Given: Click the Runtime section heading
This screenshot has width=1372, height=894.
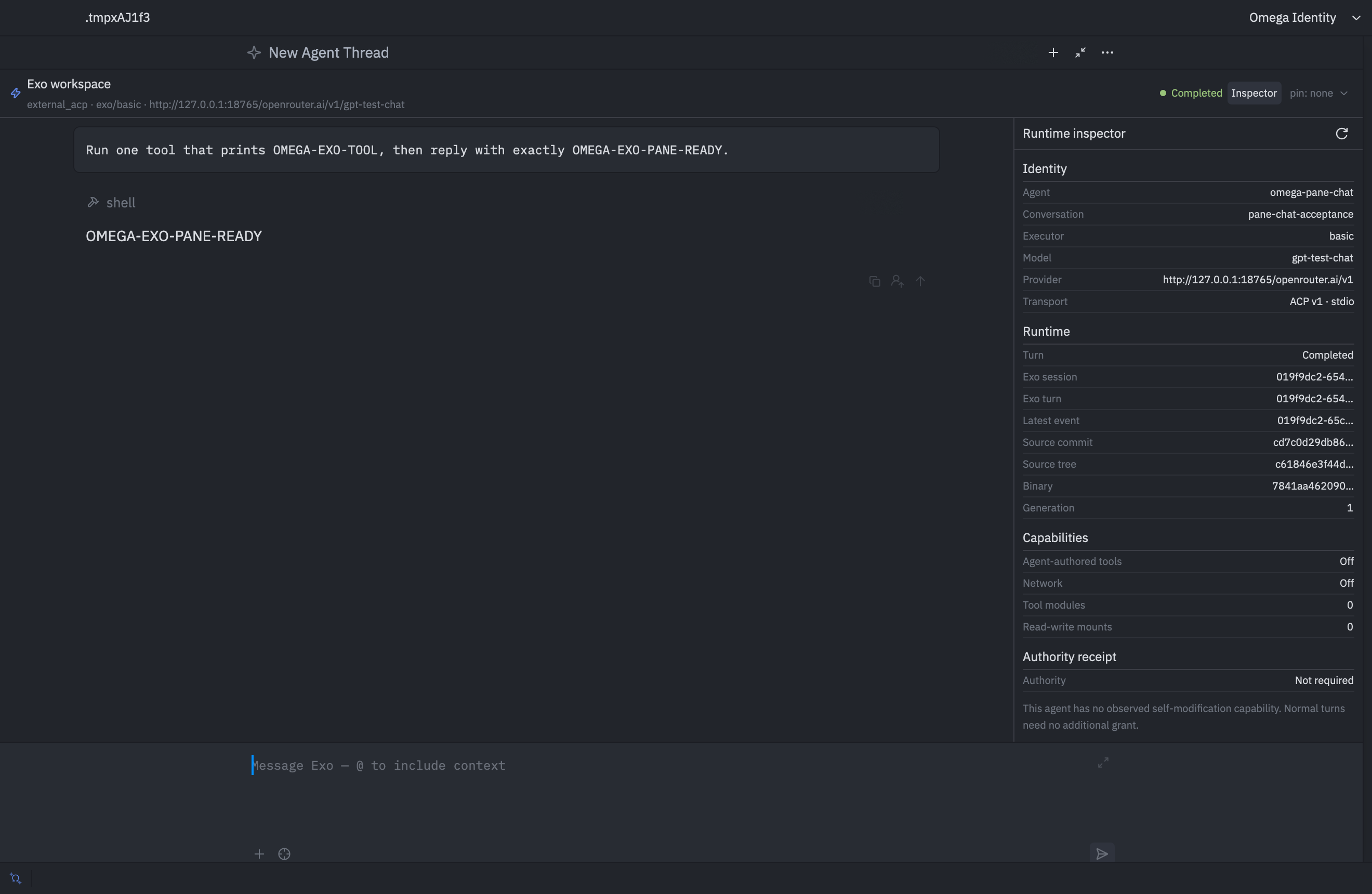Looking at the screenshot, I should pyautogui.click(x=1046, y=332).
